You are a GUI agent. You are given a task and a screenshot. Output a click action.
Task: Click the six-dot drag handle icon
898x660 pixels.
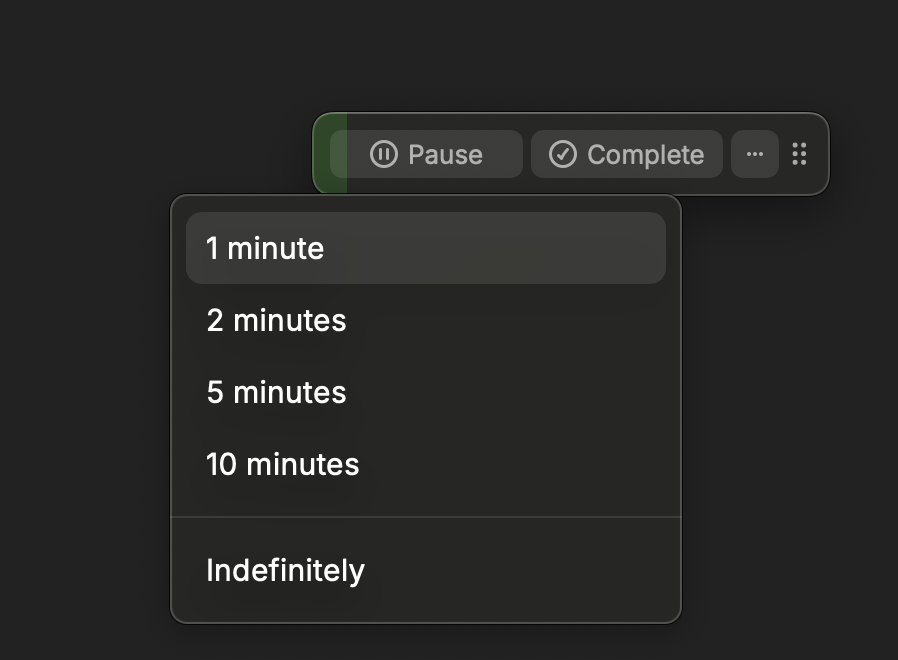tap(799, 154)
